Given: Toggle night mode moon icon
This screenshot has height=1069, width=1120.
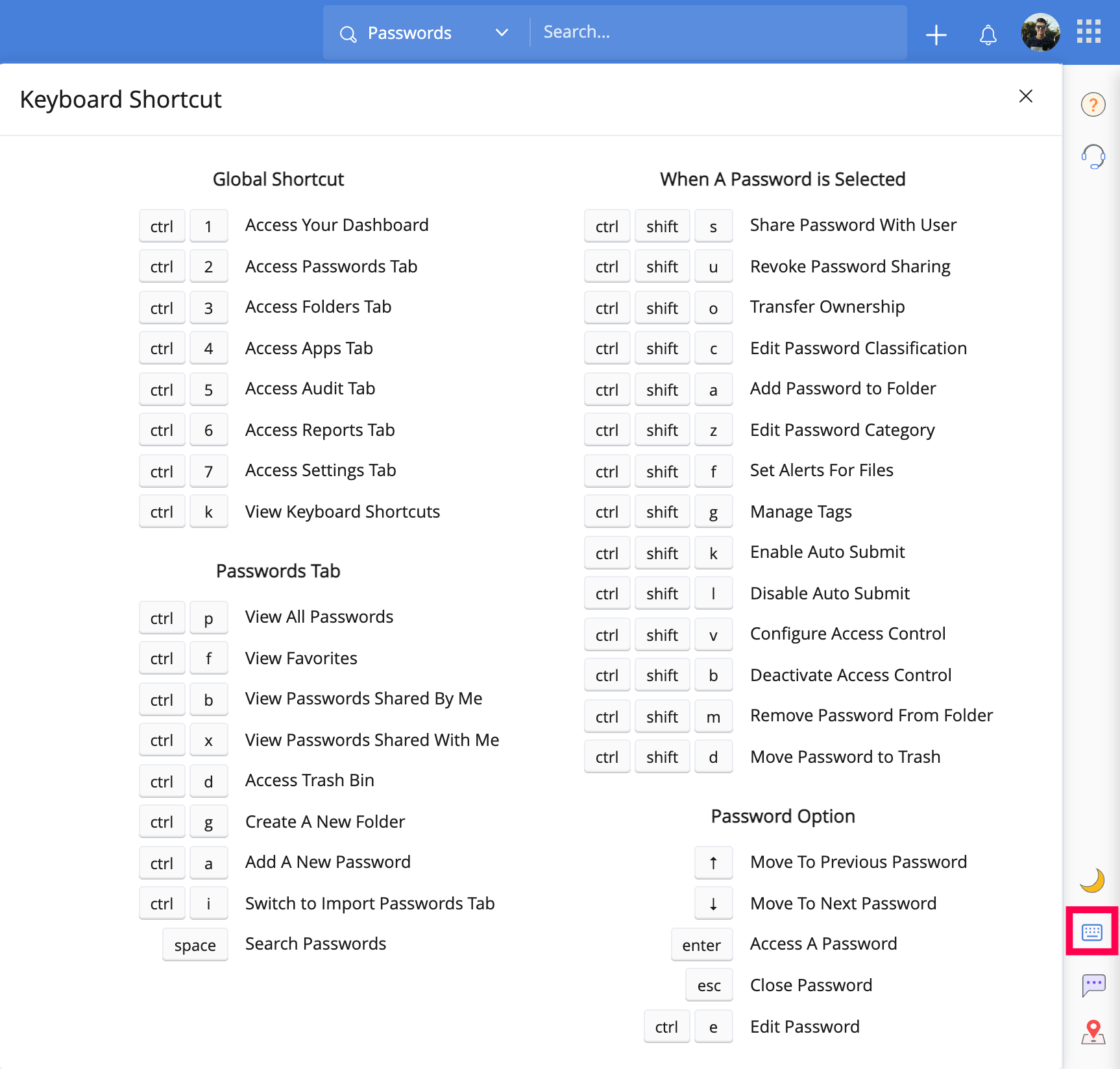Looking at the screenshot, I should (1092, 880).
